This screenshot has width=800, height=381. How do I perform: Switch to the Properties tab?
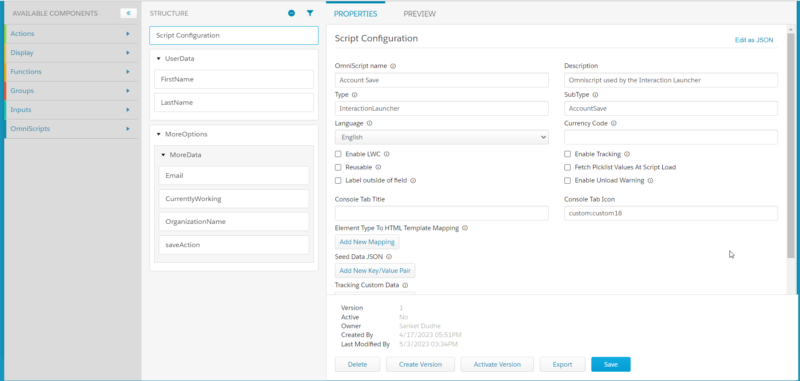[x=356, y=14]
